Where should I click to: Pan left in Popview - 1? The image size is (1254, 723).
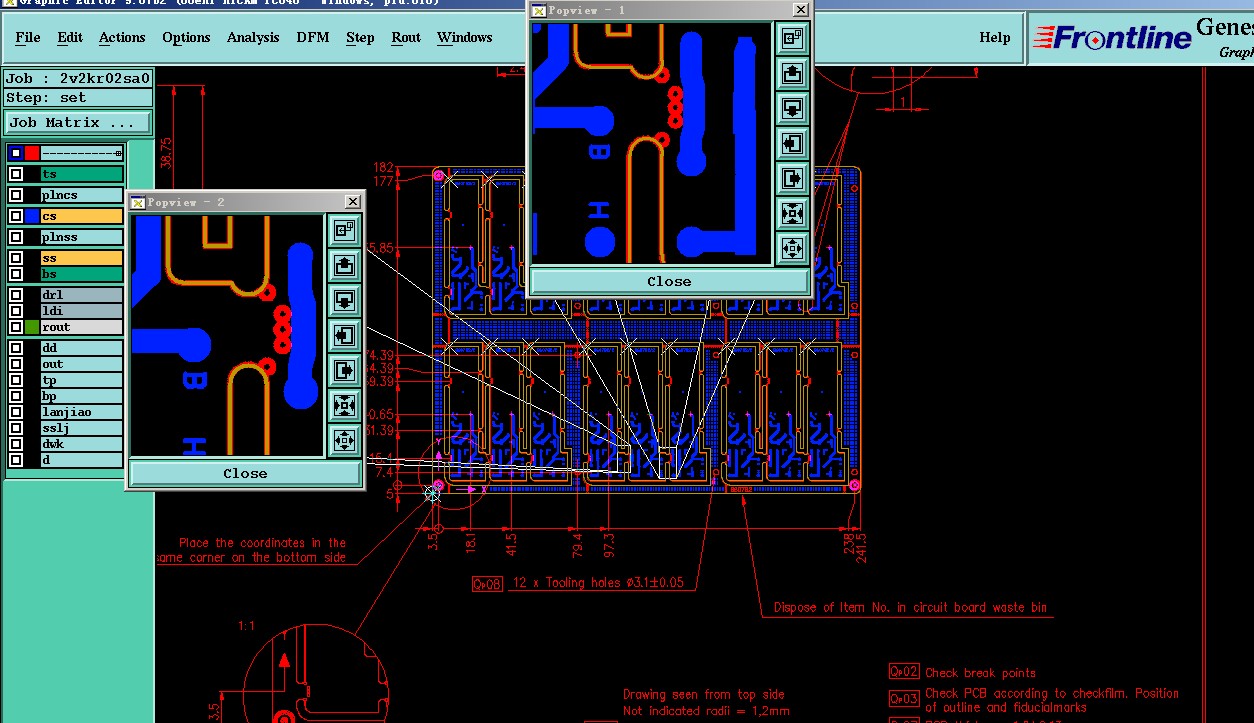click(x=792, y=144)
